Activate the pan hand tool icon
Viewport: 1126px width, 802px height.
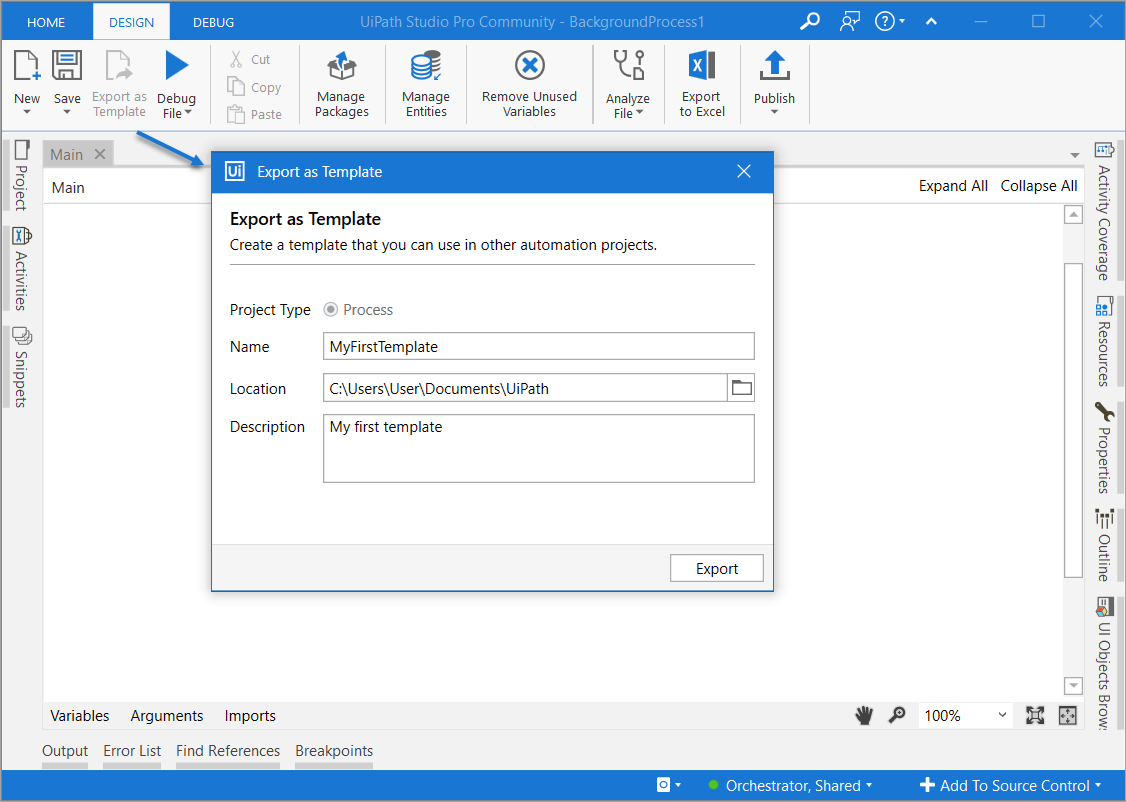click(x=864, y=715)
